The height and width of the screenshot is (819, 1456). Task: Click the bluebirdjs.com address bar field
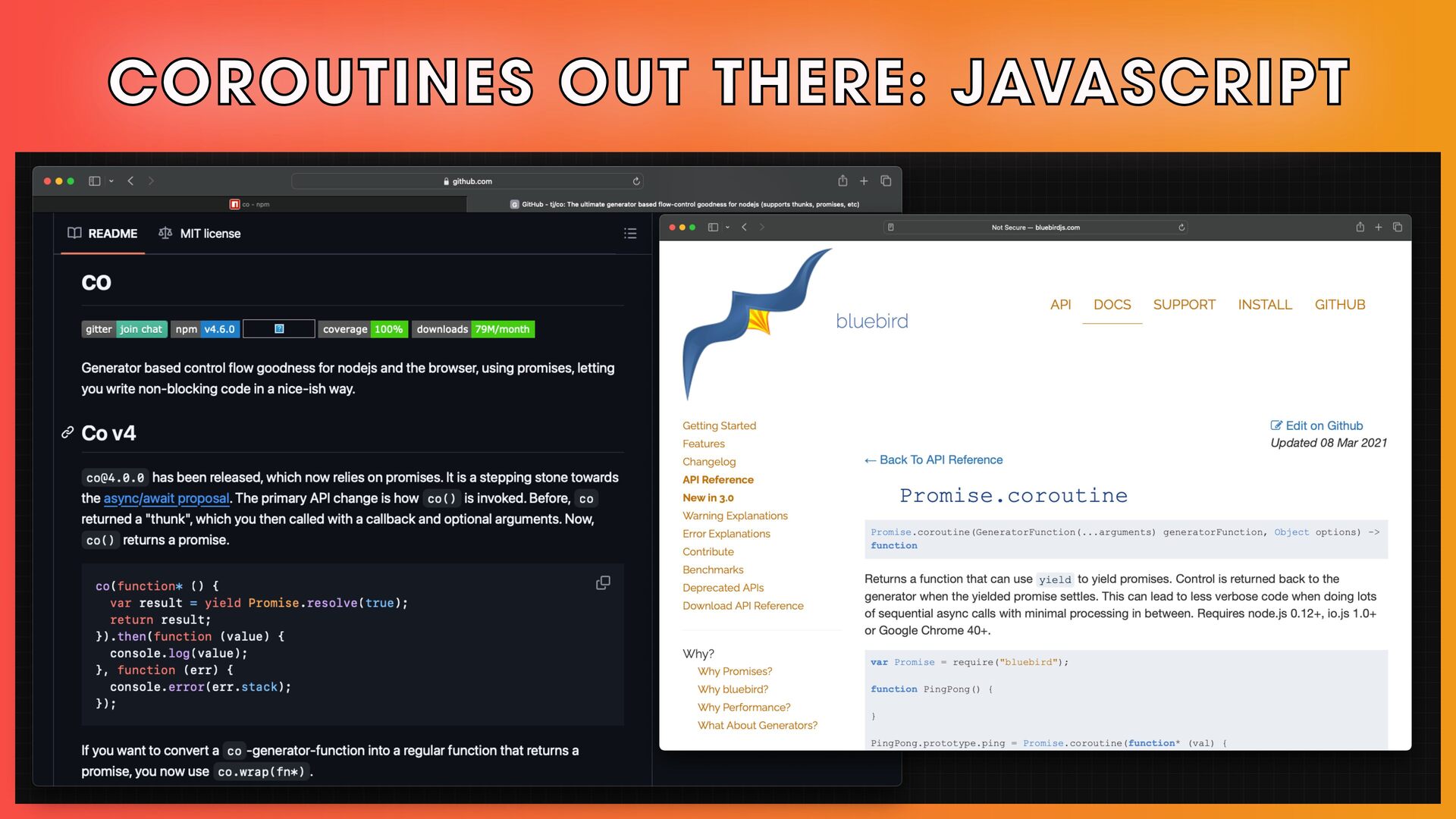click(1035, 227)
